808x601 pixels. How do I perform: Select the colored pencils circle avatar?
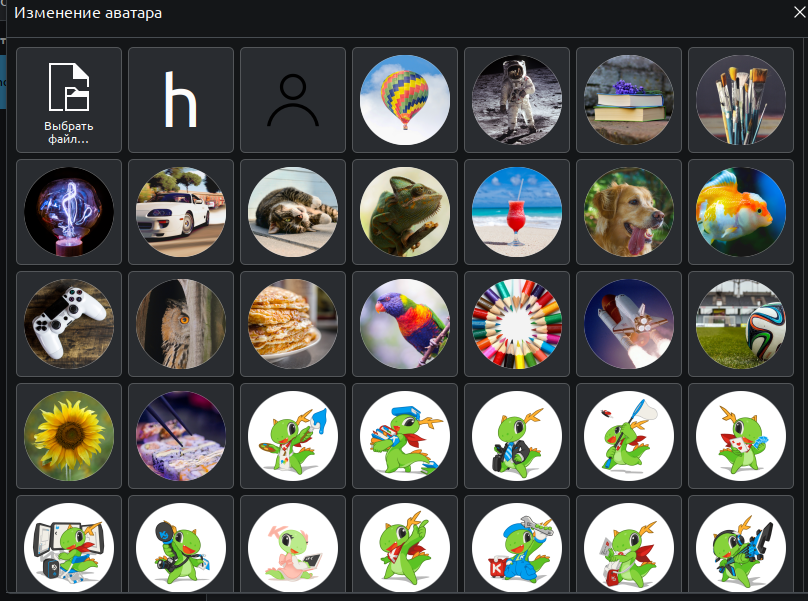click(x=517, y=324)
